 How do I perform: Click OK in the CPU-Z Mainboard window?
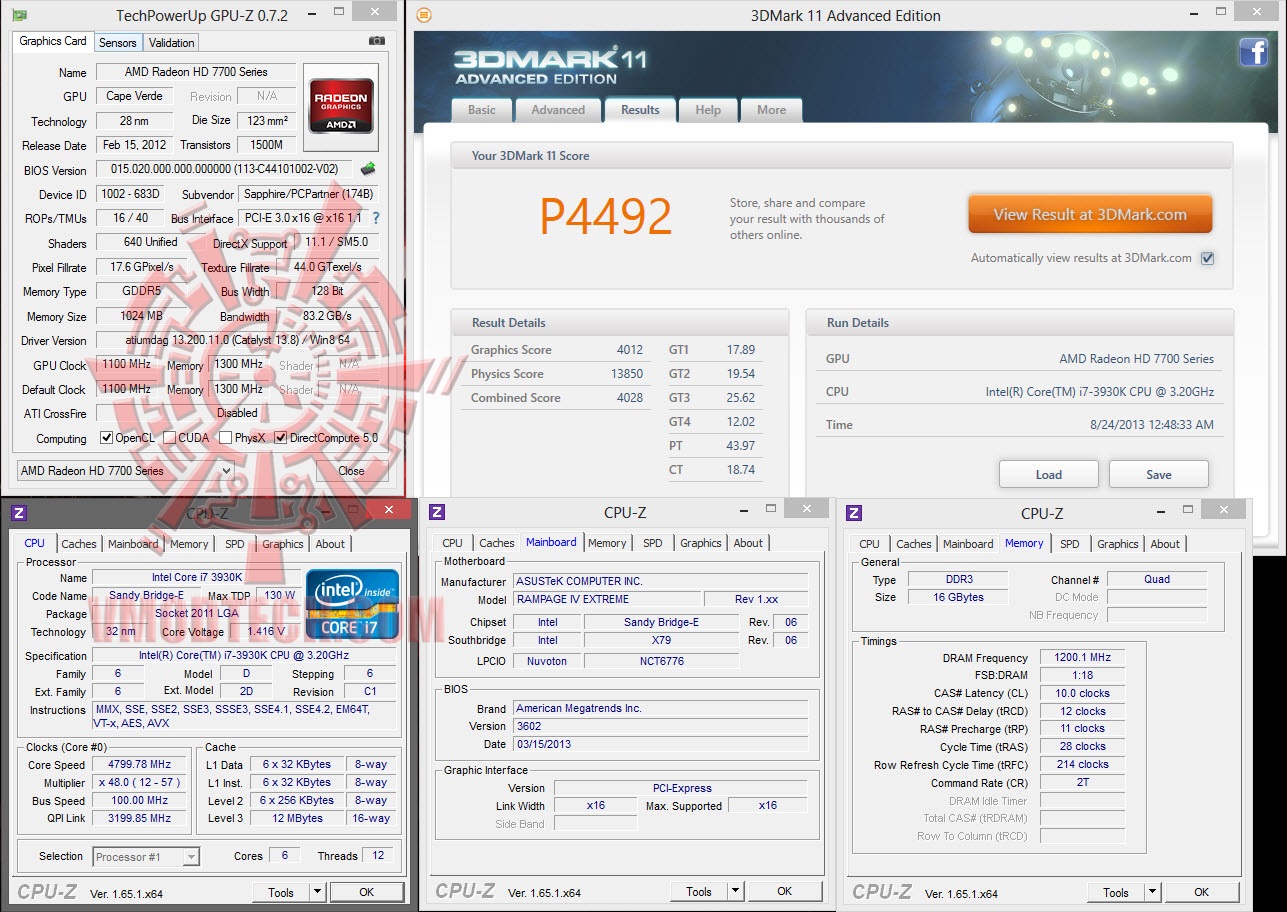coord(784,891)
